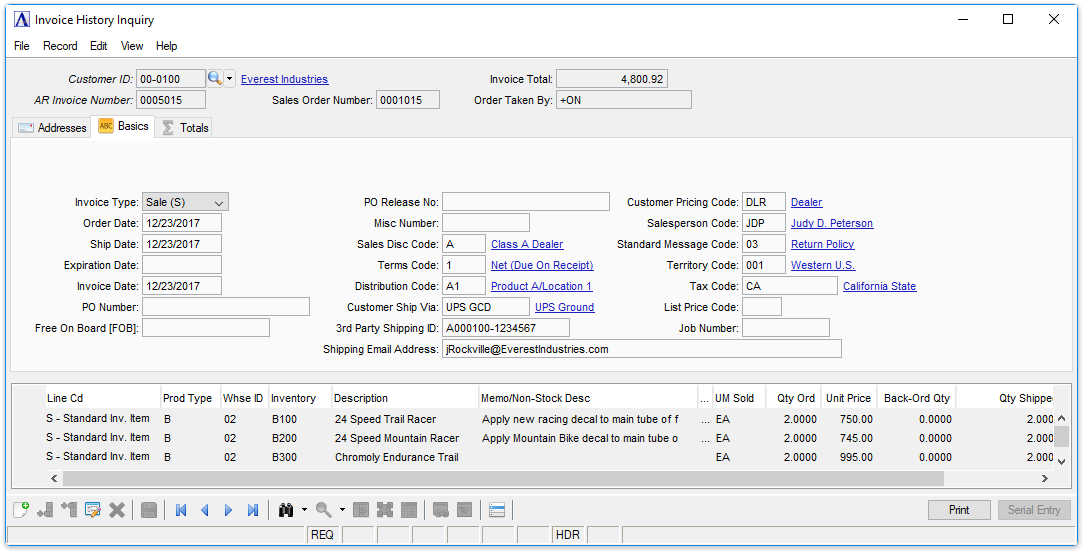Click the edit record pencil icon
Image resolution: width=1087 pixels, height=555 pixels.
point(93,510)
